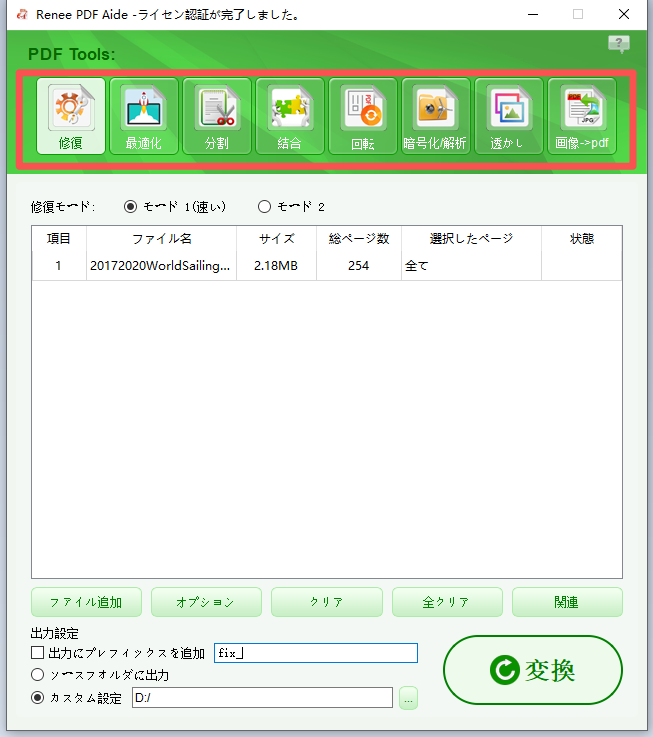The height and width of the screenshot is (737, 653).
Task: Select the 回転 (Rotate) tool
Action: click(363, 116)
